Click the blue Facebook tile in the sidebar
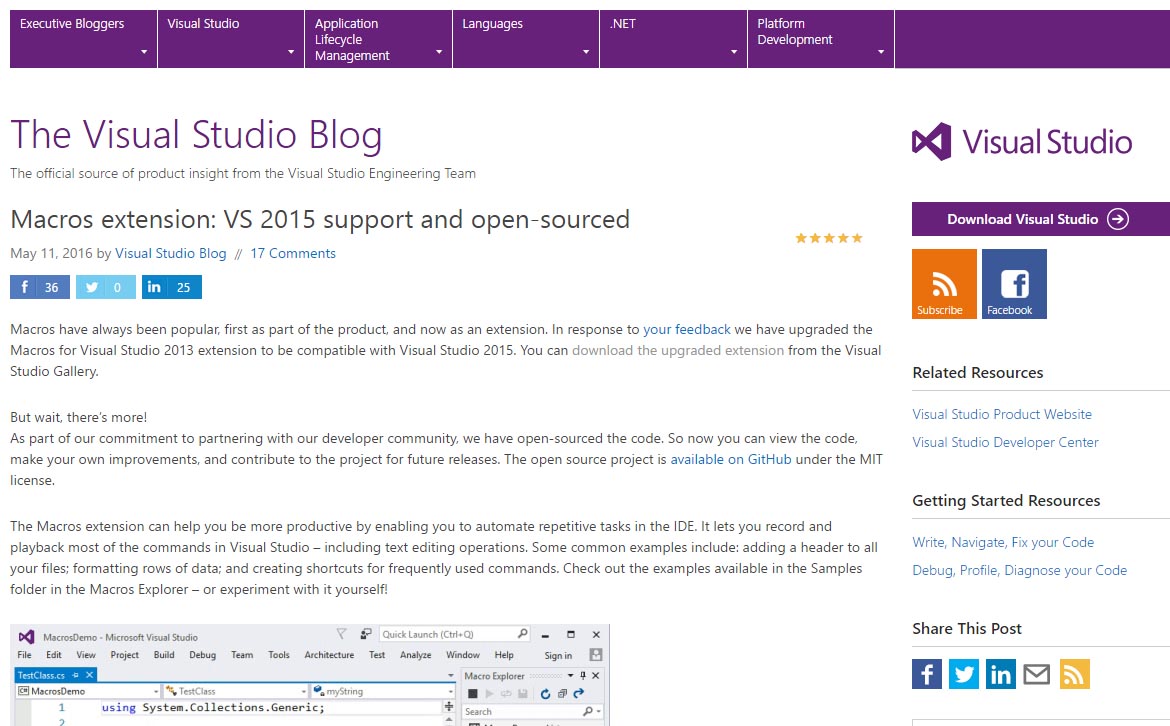The height and width of the screenshot is (726, 1170). [x=1013, y=283]
